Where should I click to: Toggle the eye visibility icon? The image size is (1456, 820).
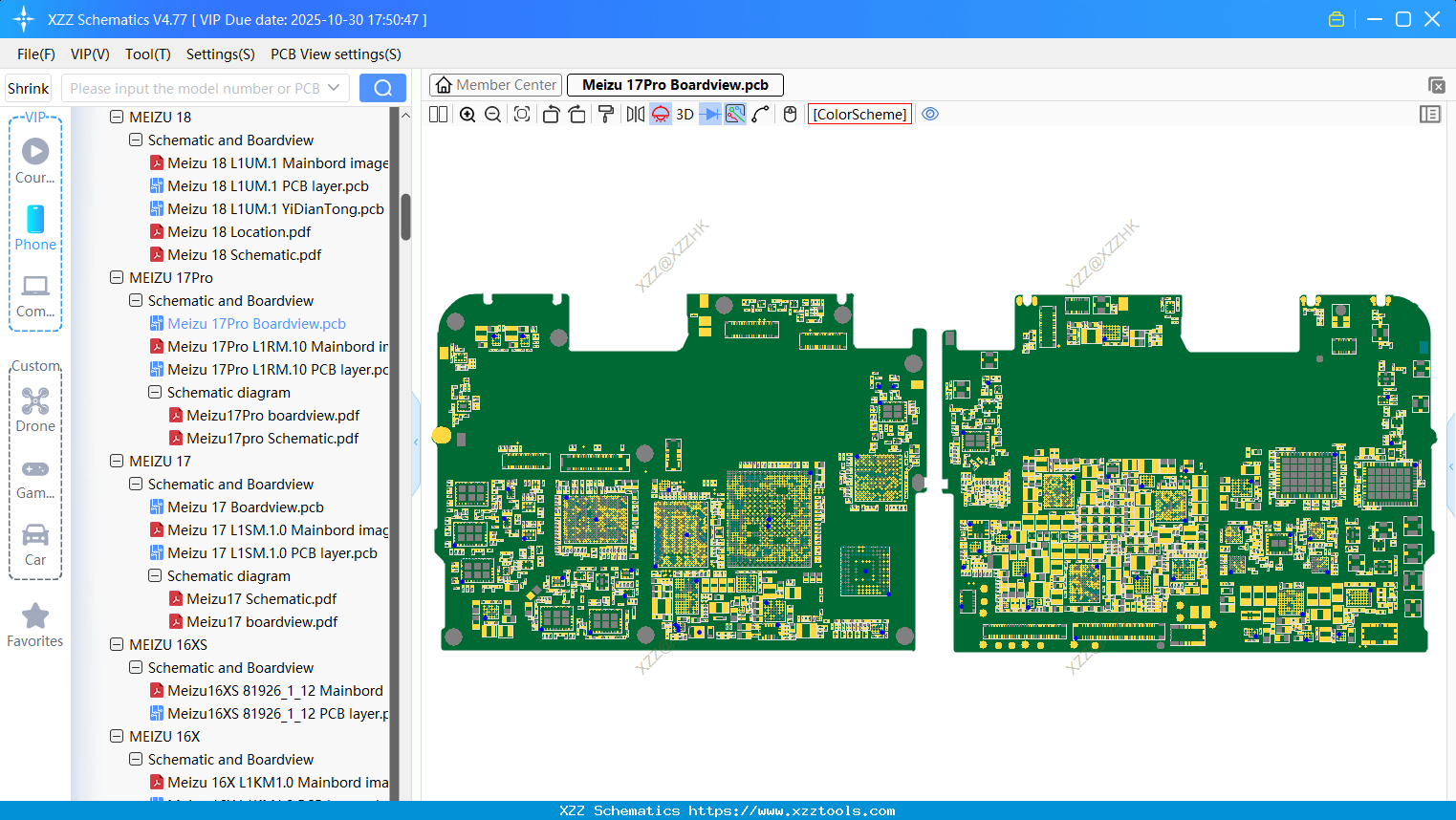(930, 115)
